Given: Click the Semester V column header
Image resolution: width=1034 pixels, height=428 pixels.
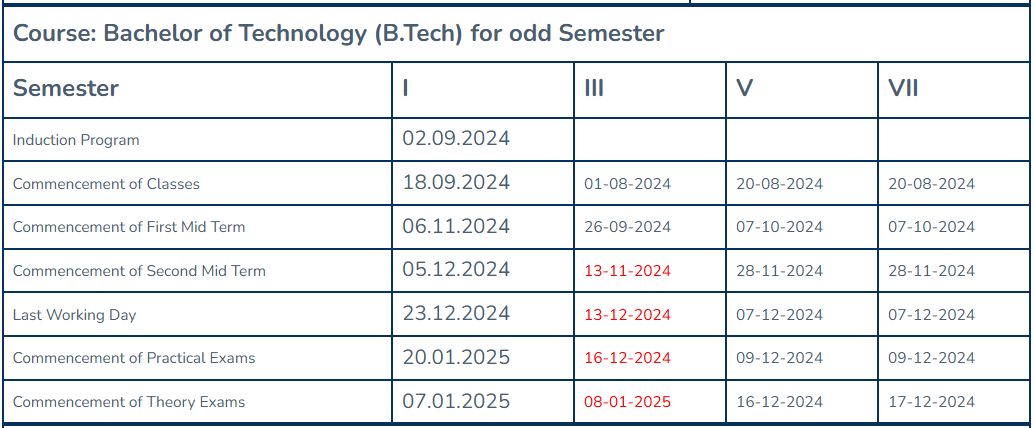Looking at the screenshot, I should (744, 88).
